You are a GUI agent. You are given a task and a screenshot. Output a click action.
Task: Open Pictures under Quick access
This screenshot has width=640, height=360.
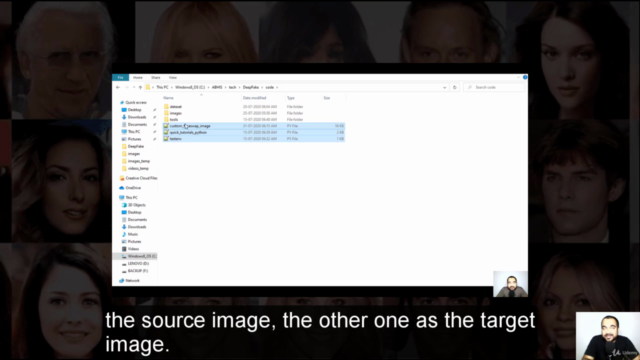point(134,139)
